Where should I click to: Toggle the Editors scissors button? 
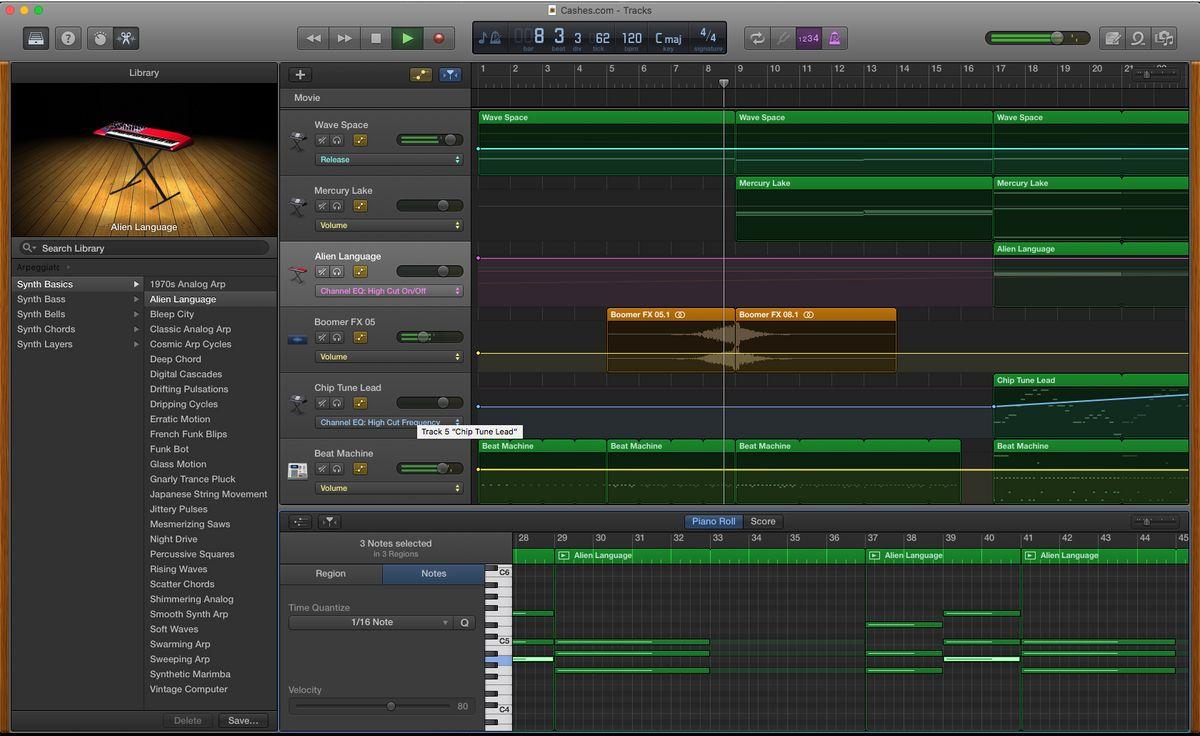[x=126, y=38]
